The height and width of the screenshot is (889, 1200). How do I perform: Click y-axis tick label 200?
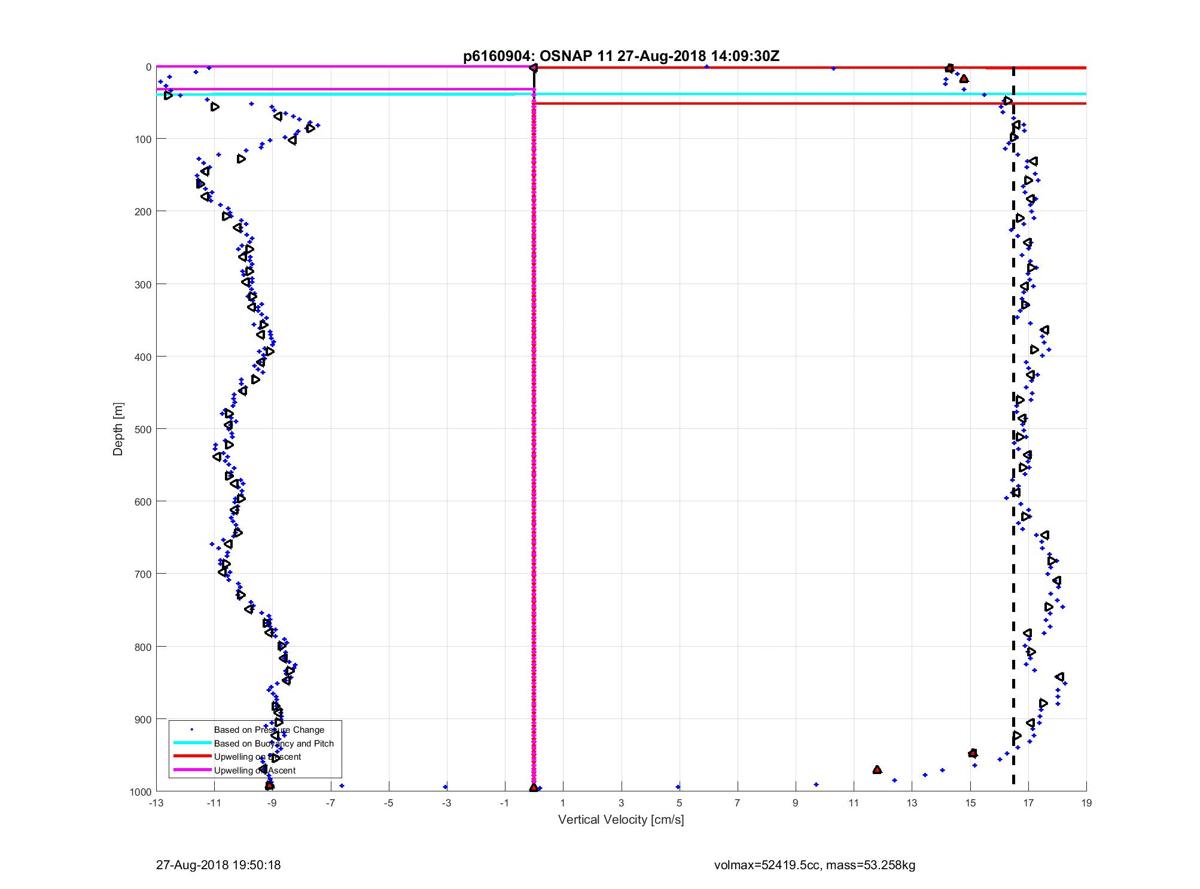[141, 211]
